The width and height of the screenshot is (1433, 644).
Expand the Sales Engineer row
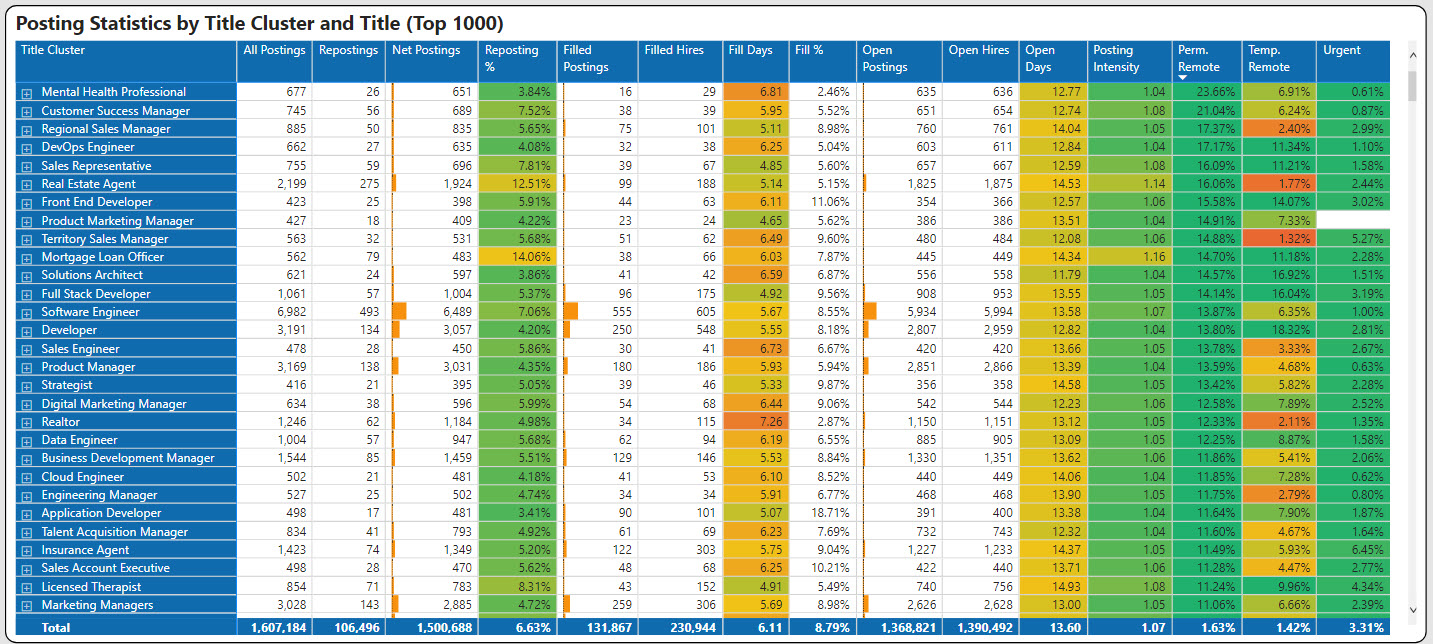(27, 349)
